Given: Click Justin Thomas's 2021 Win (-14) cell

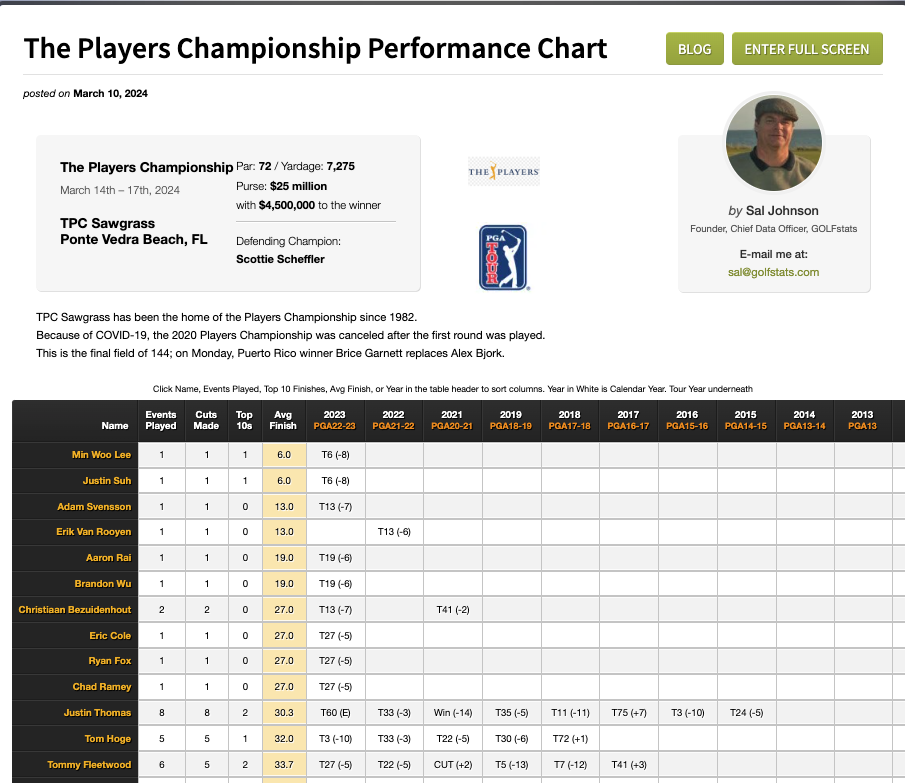Looking at the screenshot, I should [452, 713].
